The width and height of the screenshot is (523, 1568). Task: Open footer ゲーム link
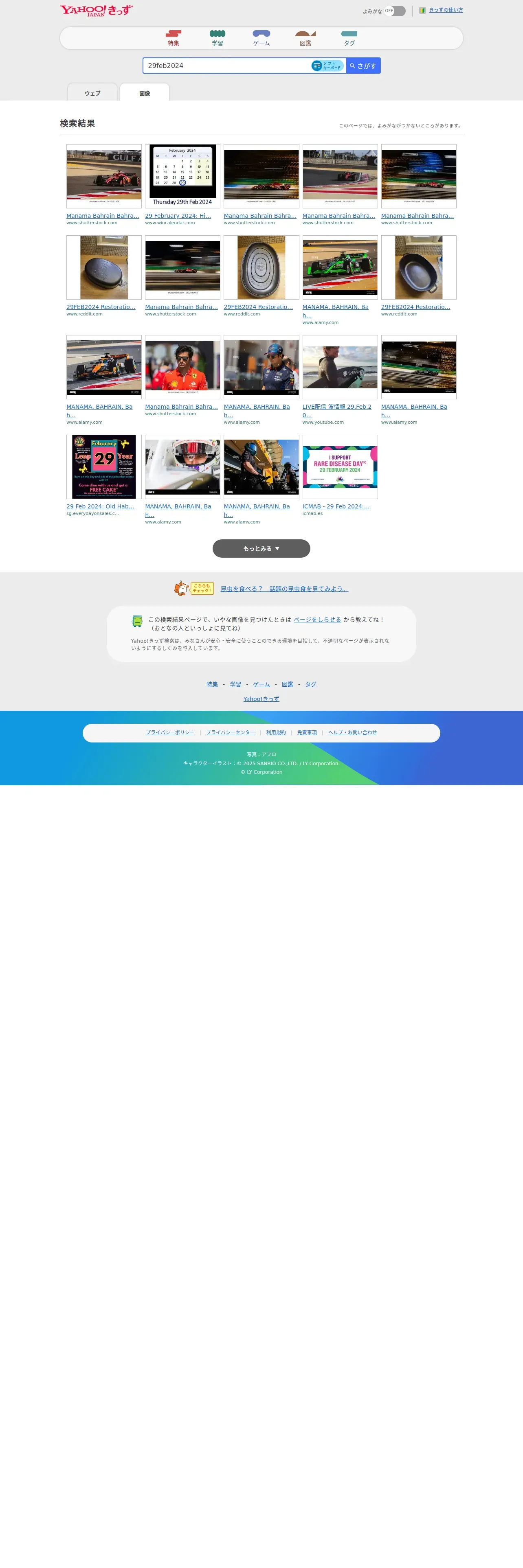point(261,684)
